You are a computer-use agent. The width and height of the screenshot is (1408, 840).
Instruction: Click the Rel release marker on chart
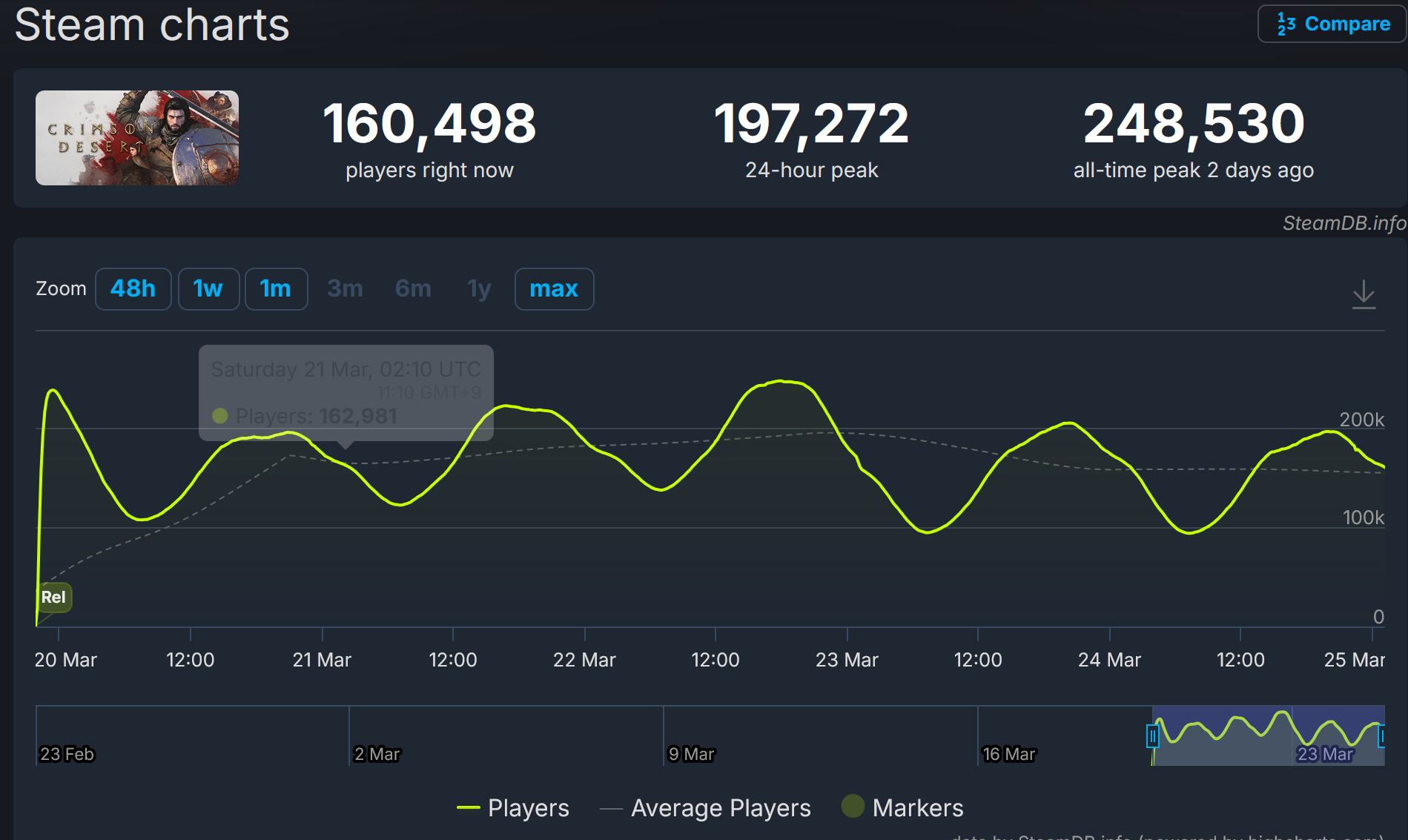coord(54,598)
